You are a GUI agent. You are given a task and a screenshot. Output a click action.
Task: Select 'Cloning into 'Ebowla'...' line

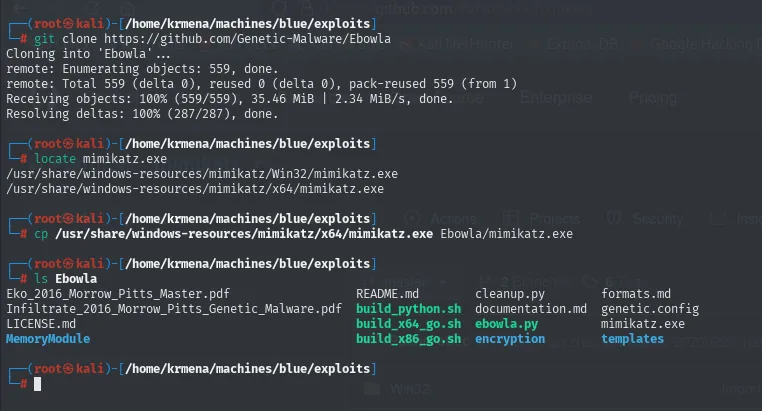tap(88, 54)
